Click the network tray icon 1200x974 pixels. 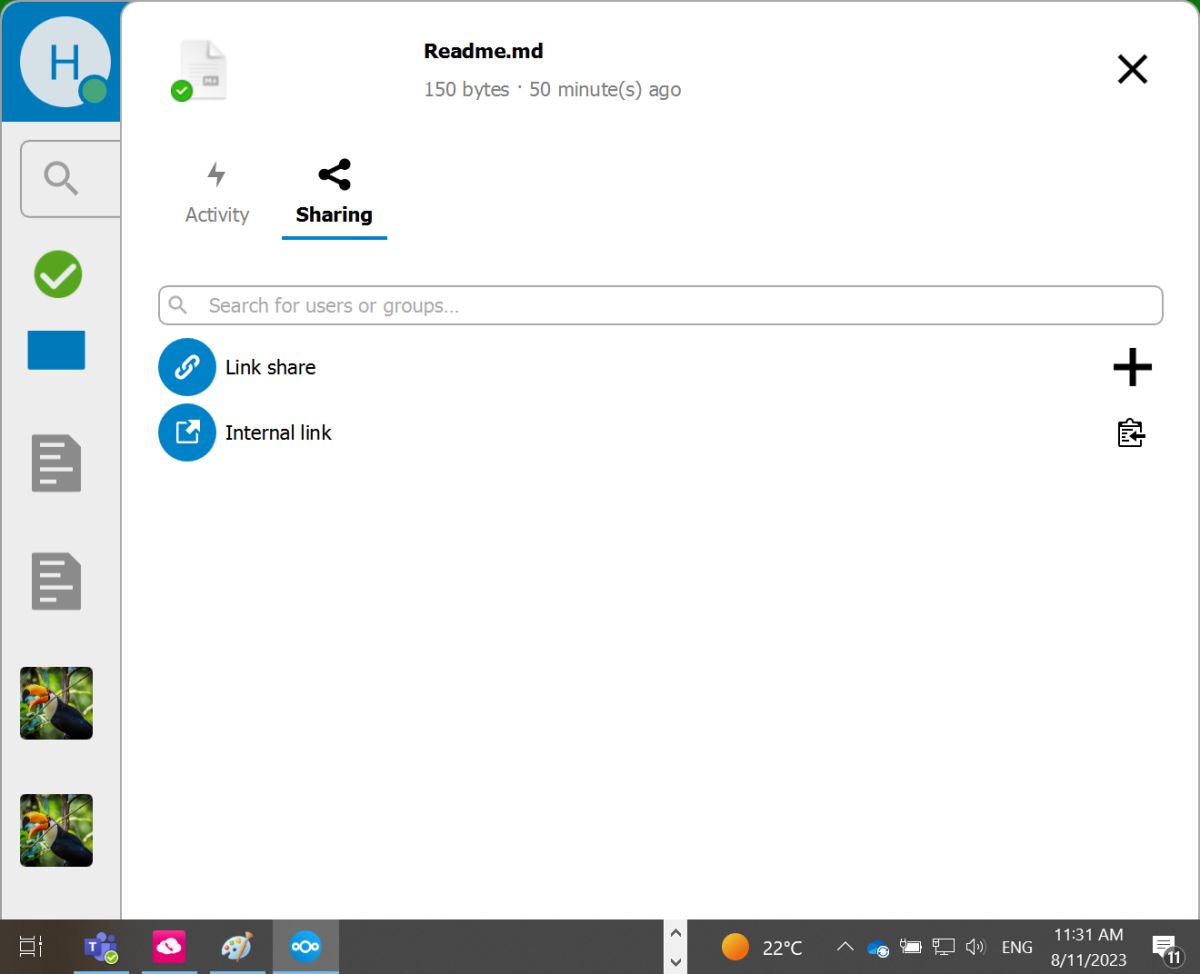(x=943, y=946)
